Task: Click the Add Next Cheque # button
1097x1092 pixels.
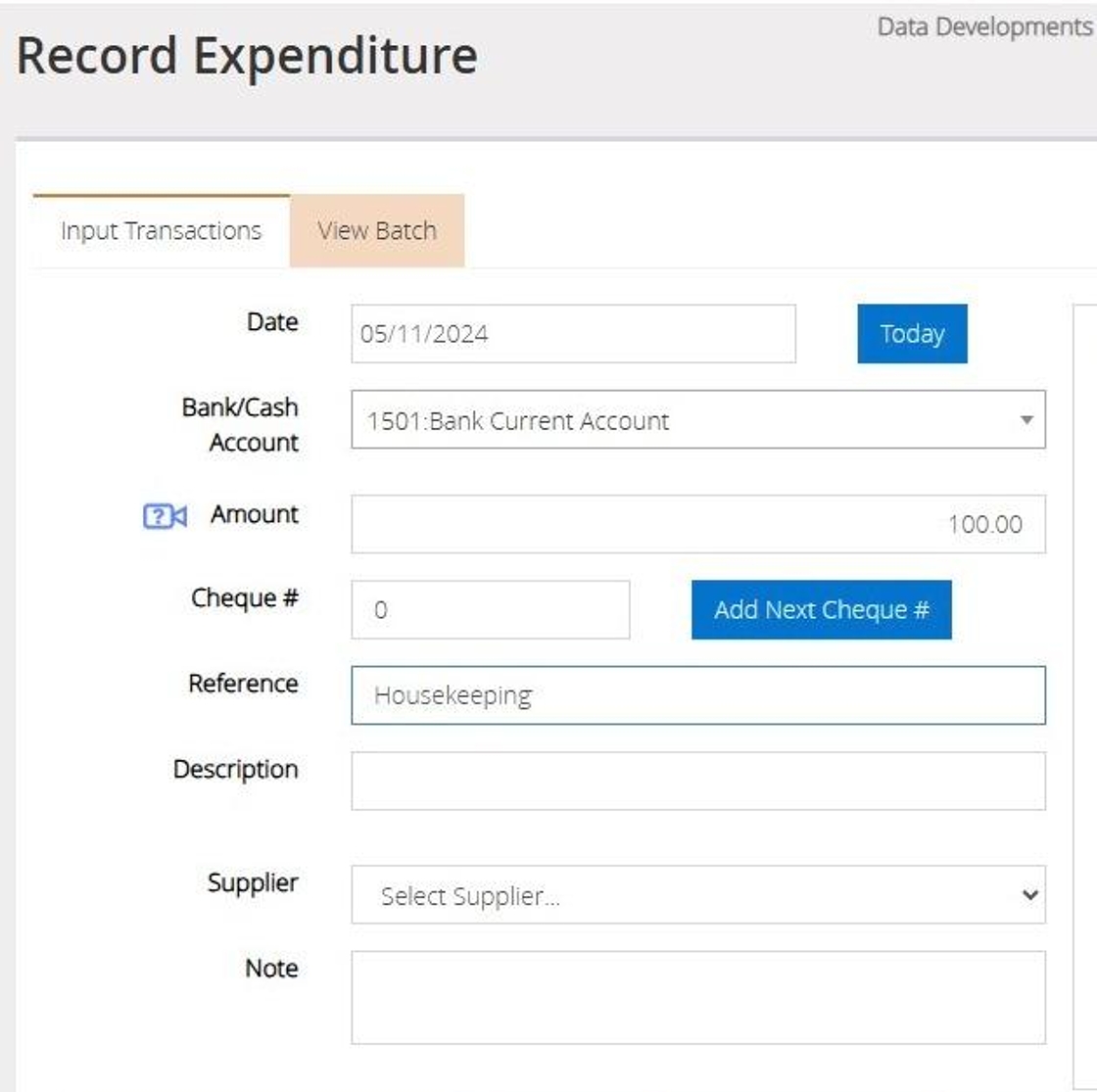Action: click(x=821, y=609)
